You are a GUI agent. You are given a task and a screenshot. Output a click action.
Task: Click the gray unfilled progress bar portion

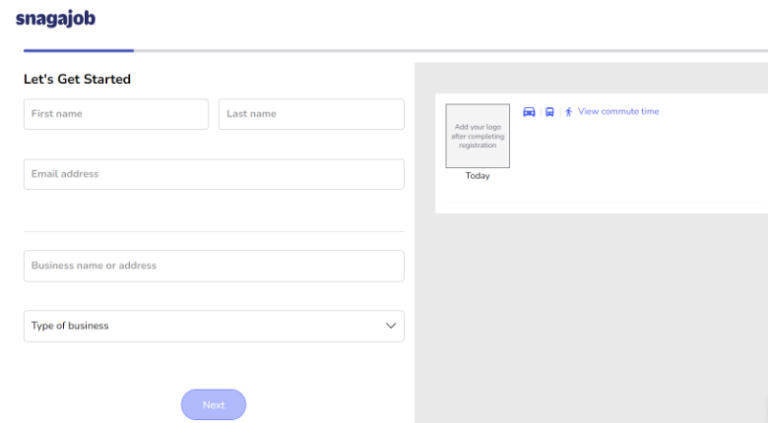point(450,50)
